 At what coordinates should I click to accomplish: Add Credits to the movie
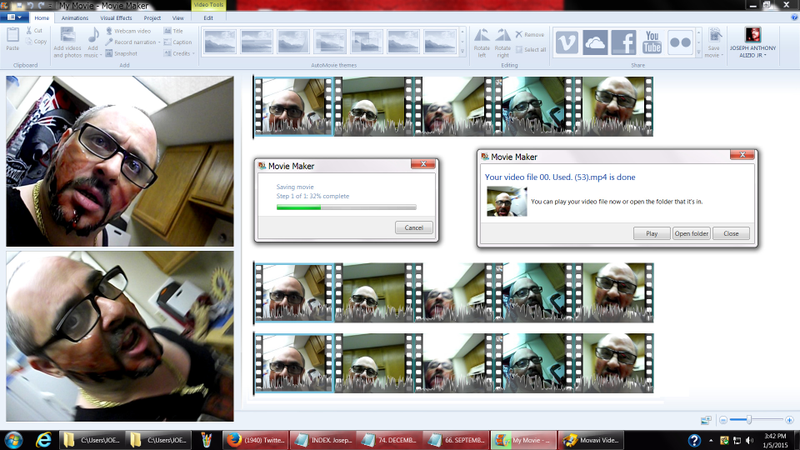[178, 53]
